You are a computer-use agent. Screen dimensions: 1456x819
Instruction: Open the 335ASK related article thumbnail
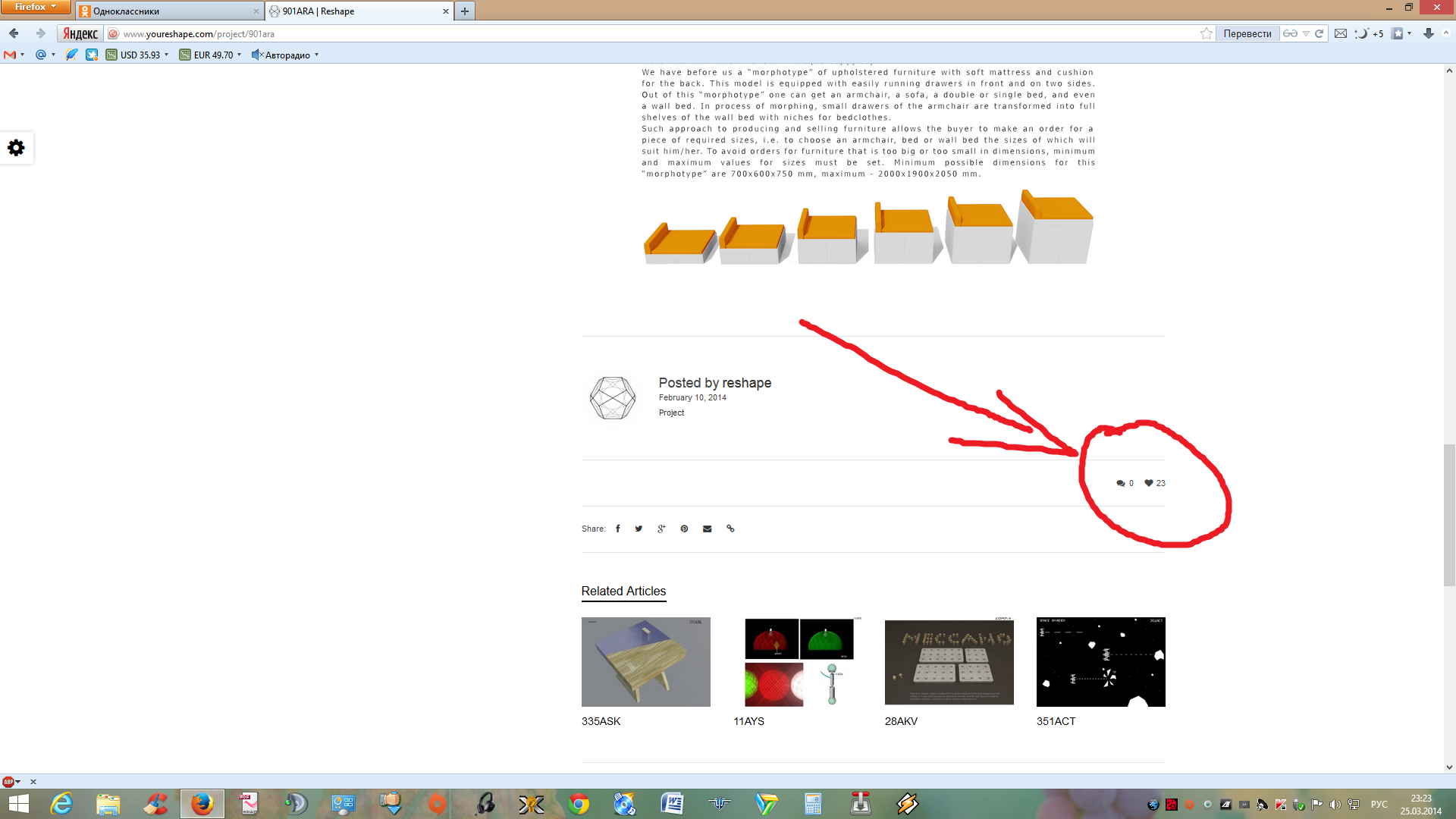(x=645, y=661)
